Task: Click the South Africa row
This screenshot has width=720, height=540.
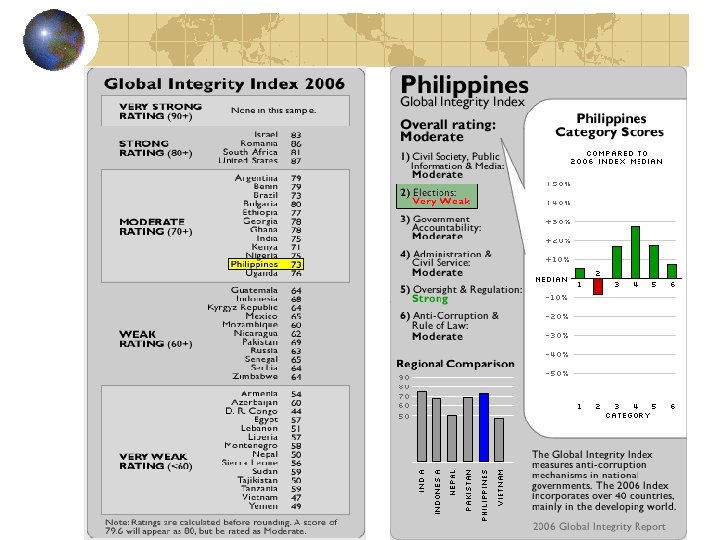Action: [x=262, y=152]
